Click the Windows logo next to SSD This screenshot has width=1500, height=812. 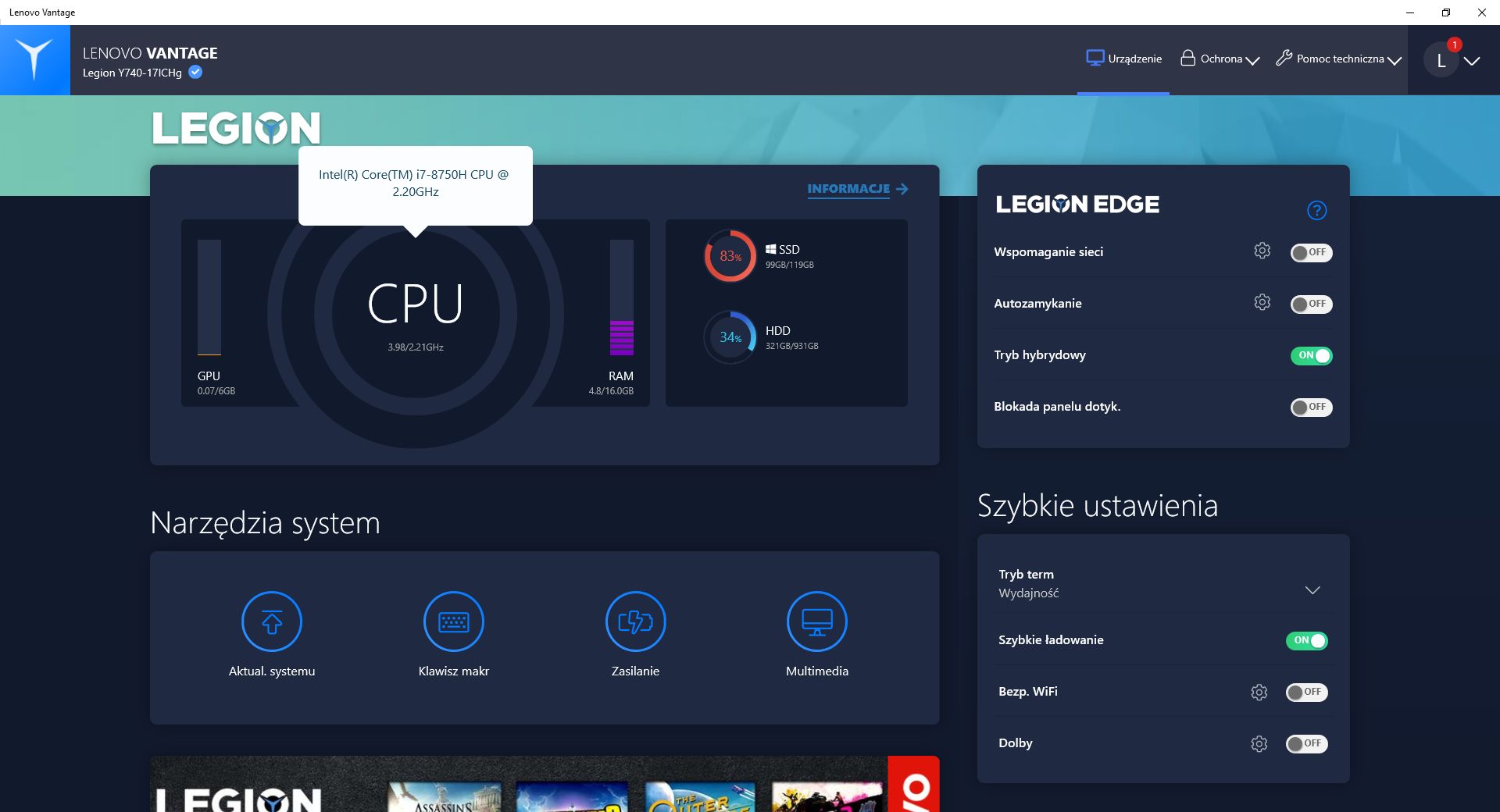(770, 249)
